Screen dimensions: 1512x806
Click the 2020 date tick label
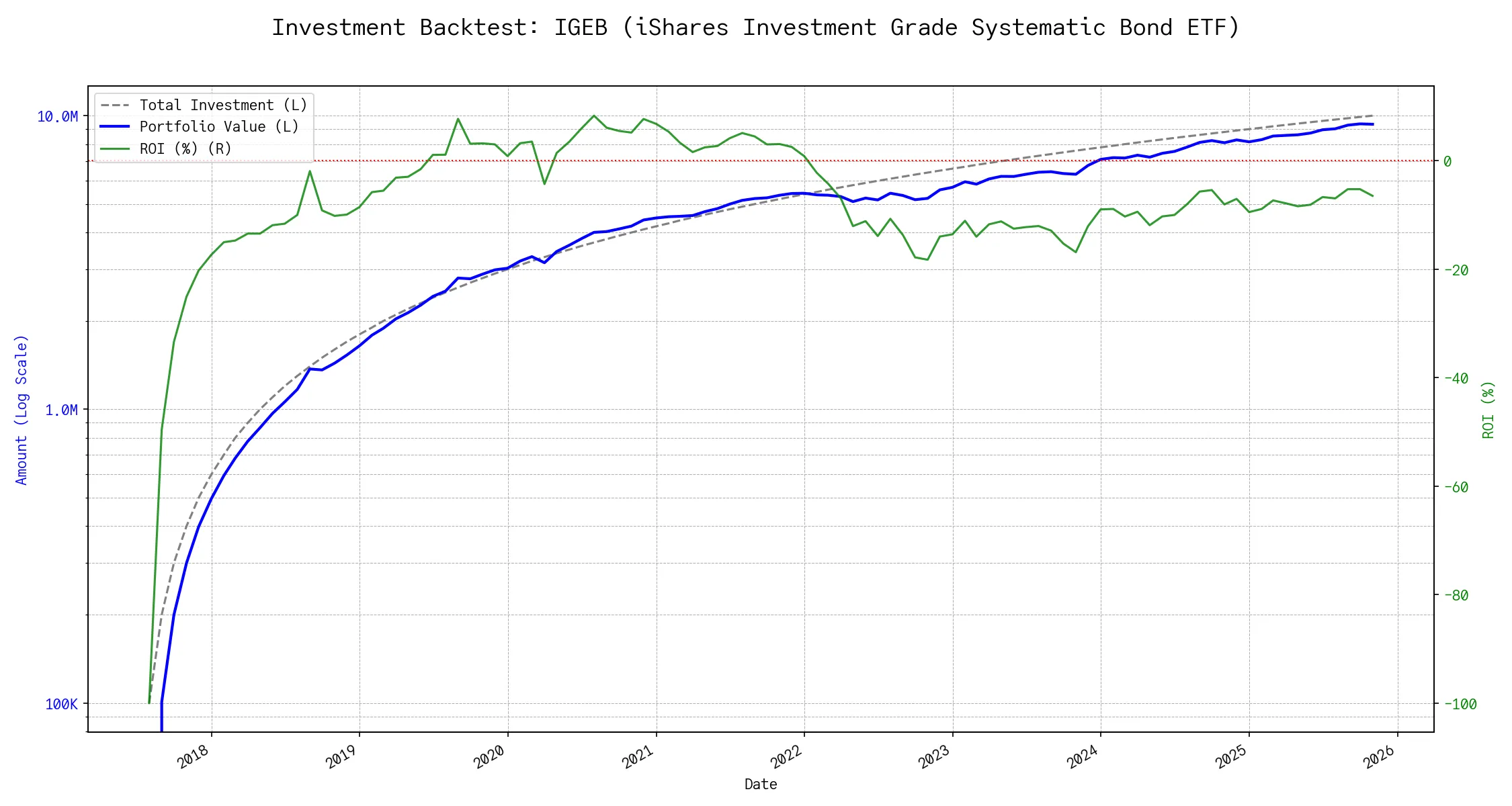coord(490,757)
